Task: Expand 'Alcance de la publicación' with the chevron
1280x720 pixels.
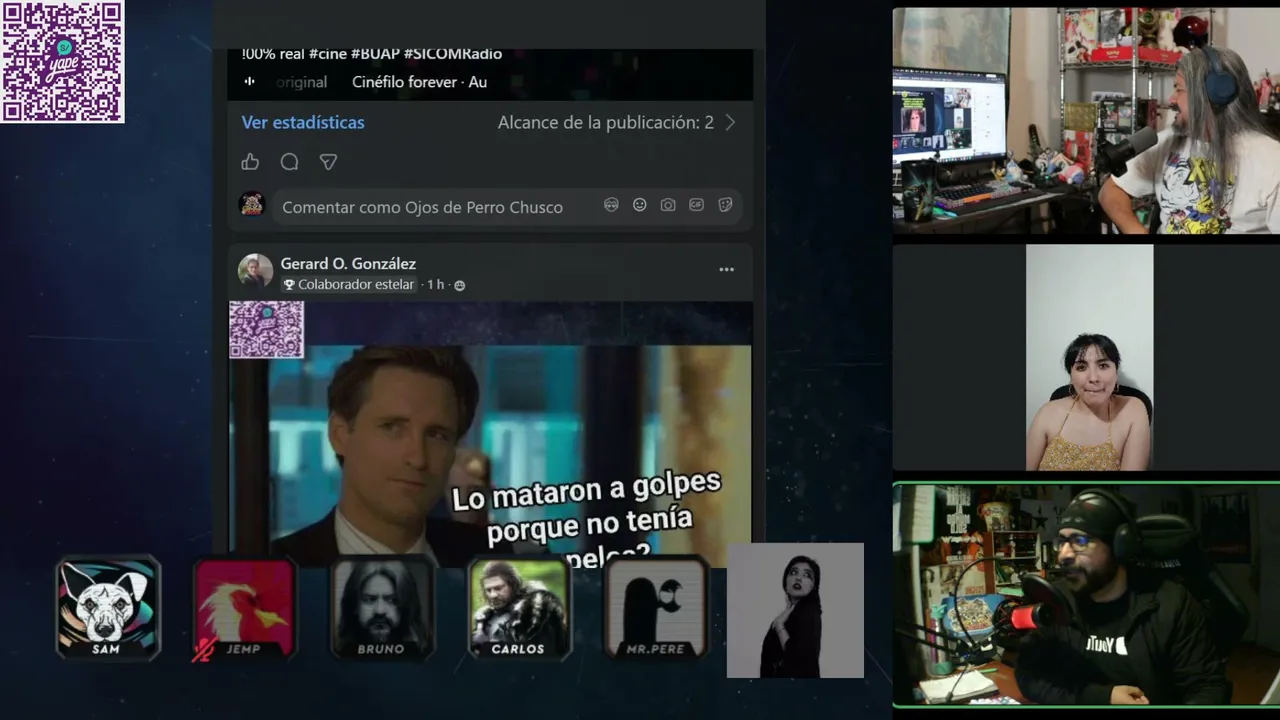Action: pyautogui.click(x=730, y=123)
